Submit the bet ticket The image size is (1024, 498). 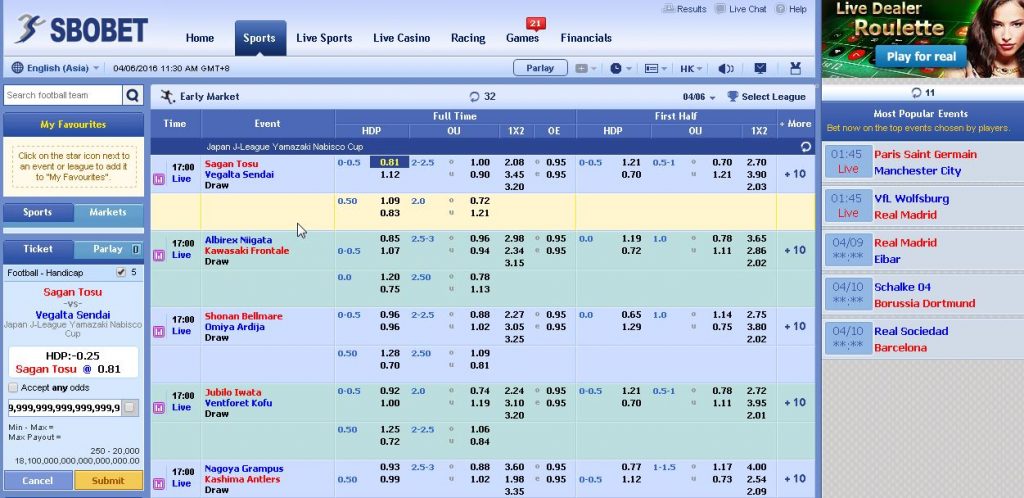click(x=108, y=480)
